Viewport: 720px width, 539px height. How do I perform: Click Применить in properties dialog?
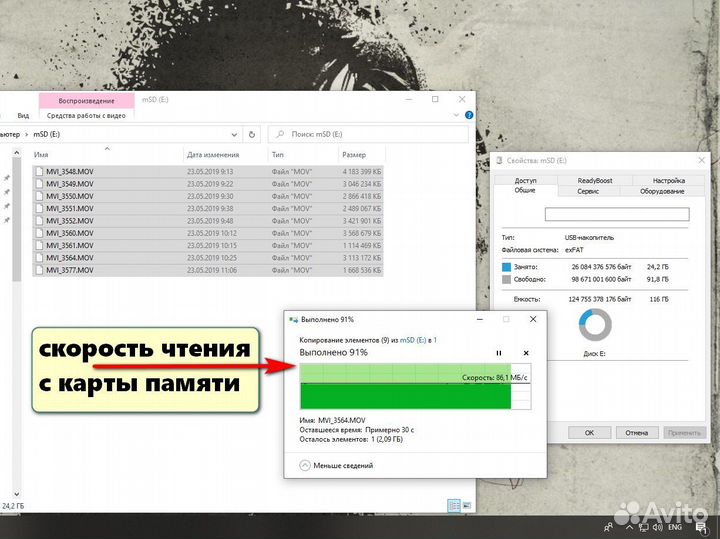click(684, 432)
